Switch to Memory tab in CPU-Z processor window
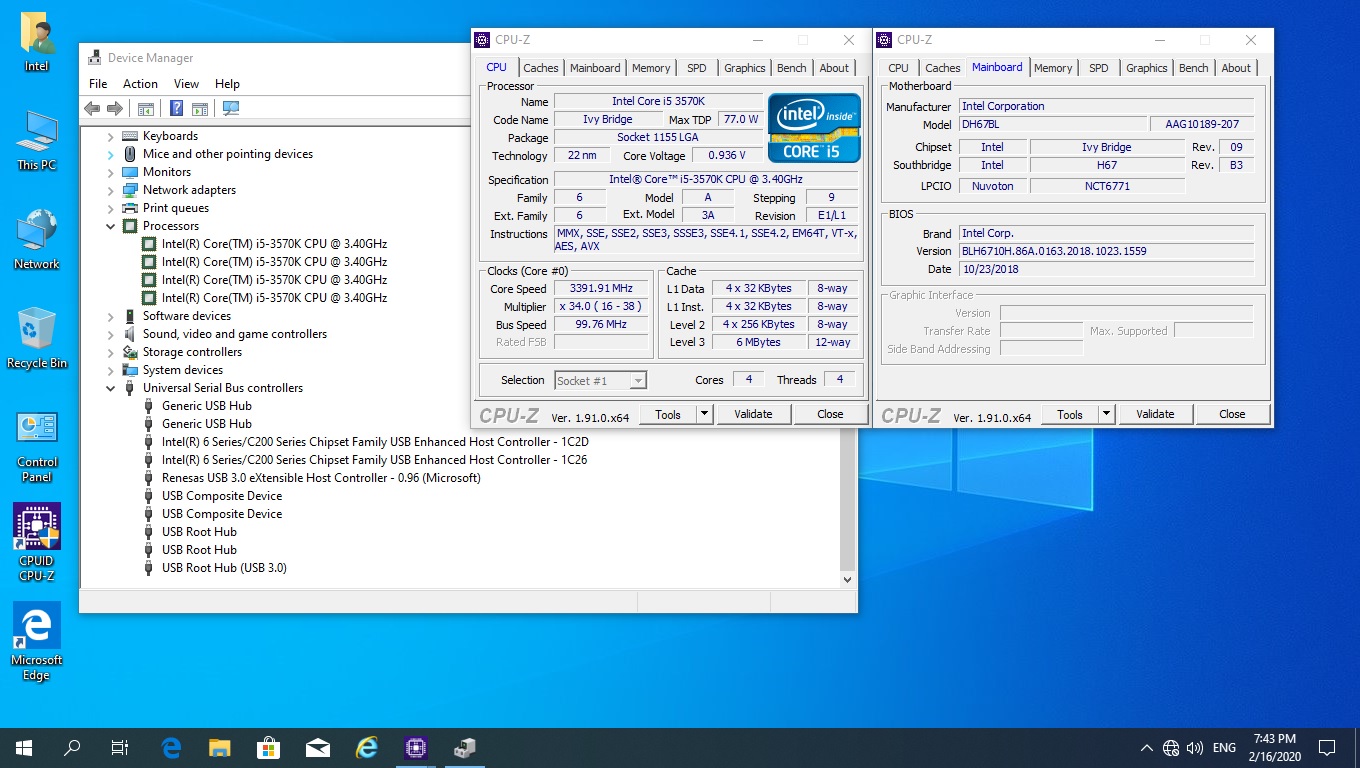This screenshot has width=1360, height=768. click(x=651, y=68)
